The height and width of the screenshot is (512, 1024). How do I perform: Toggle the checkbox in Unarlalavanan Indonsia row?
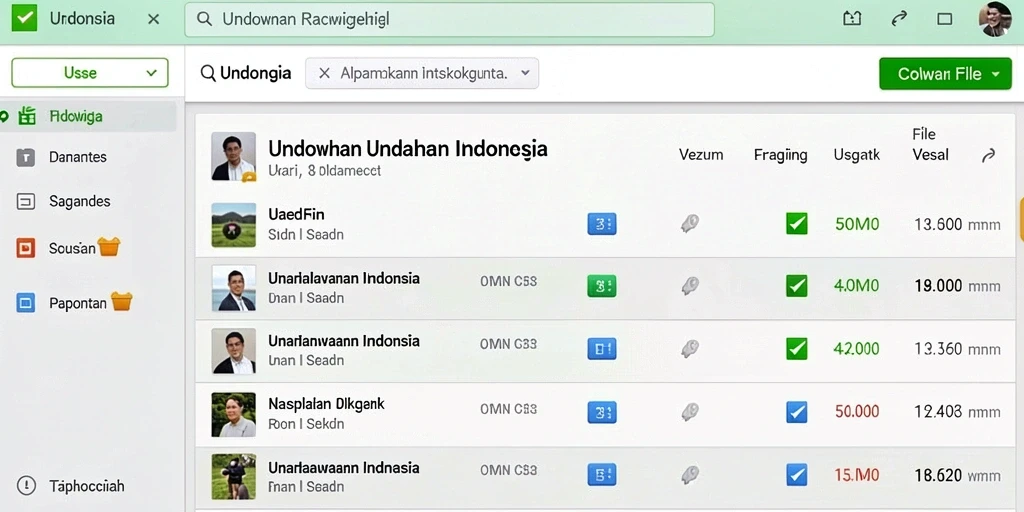[x=796, y=285]
